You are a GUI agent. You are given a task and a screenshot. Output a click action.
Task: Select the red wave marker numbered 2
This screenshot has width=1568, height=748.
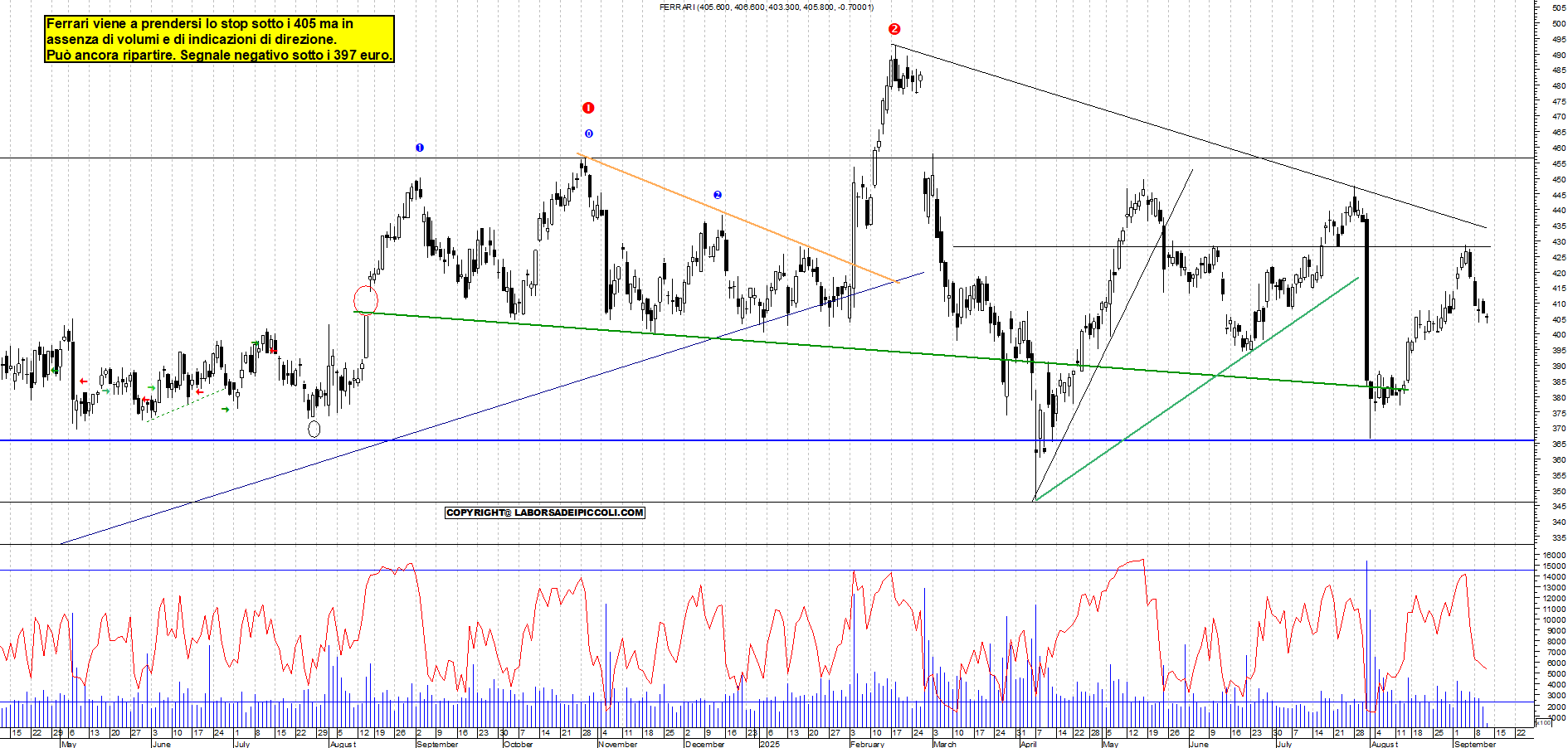[894, 29]
